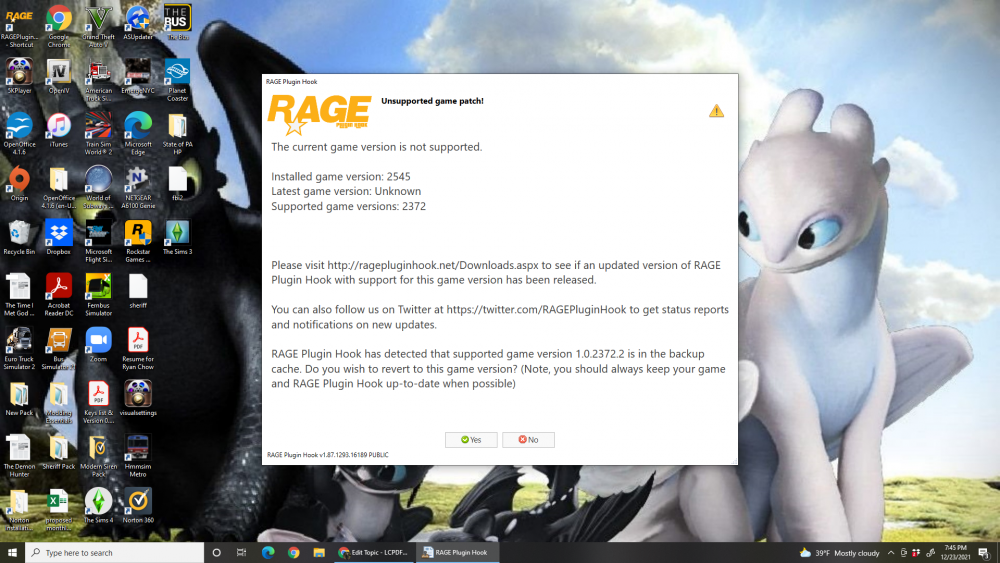This screenshot has width=1000, height=563.
Task: Select Resume for Ryan Chow PDF
Action: pyautogui.click(x=138, y=348)
